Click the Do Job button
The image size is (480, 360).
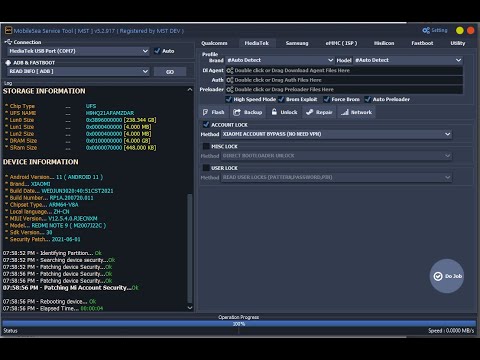(447, 276)
